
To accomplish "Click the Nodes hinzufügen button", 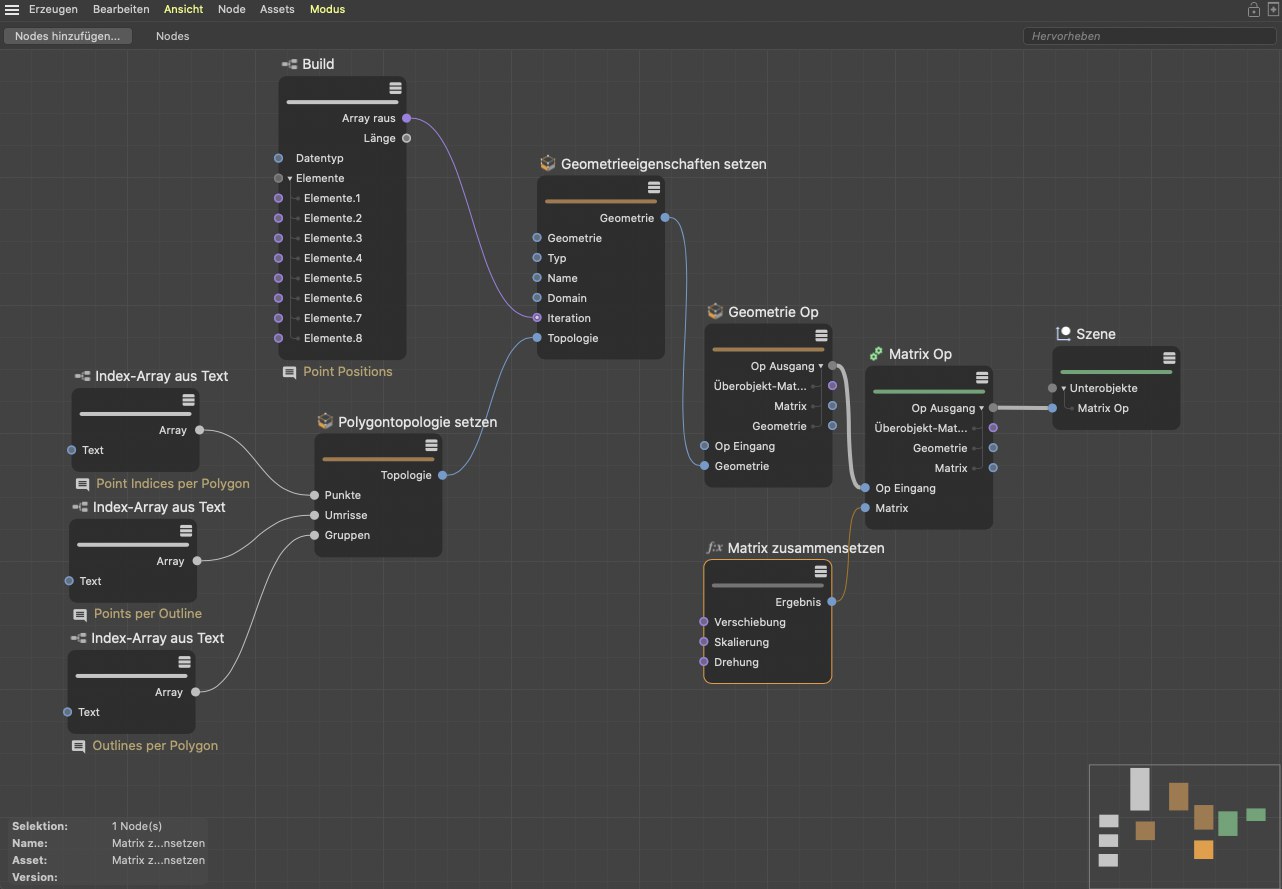I will click(67, 36).
